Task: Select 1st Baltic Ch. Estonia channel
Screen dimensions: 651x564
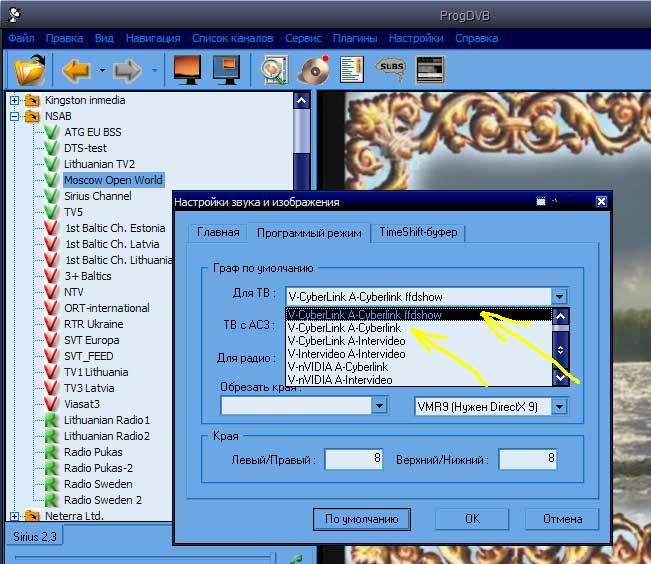Action: 115,228
